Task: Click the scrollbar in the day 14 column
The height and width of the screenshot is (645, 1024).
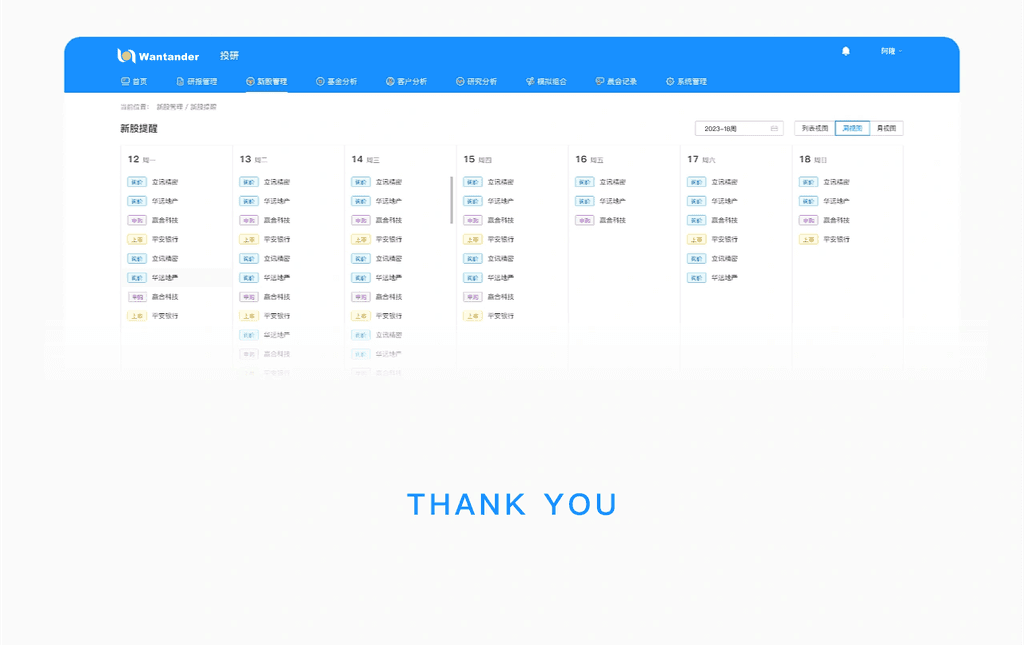Action: [x=451, y=200]
